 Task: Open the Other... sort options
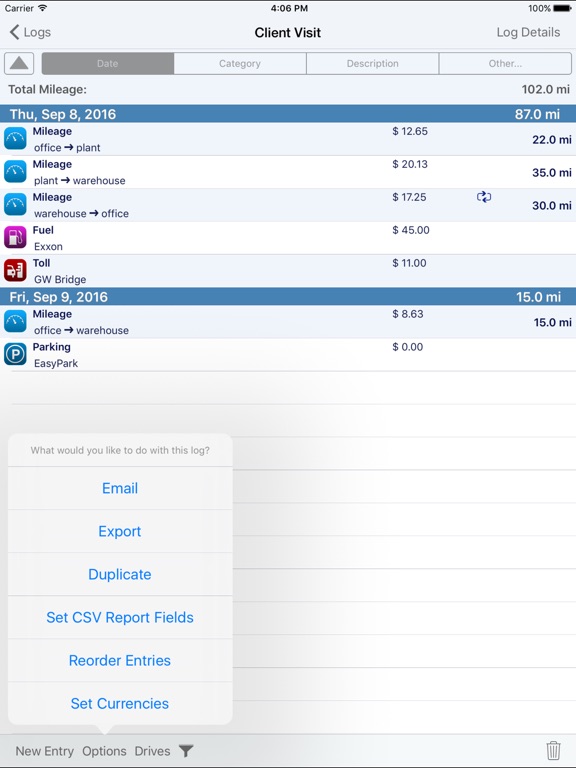[x=505, y=64]
